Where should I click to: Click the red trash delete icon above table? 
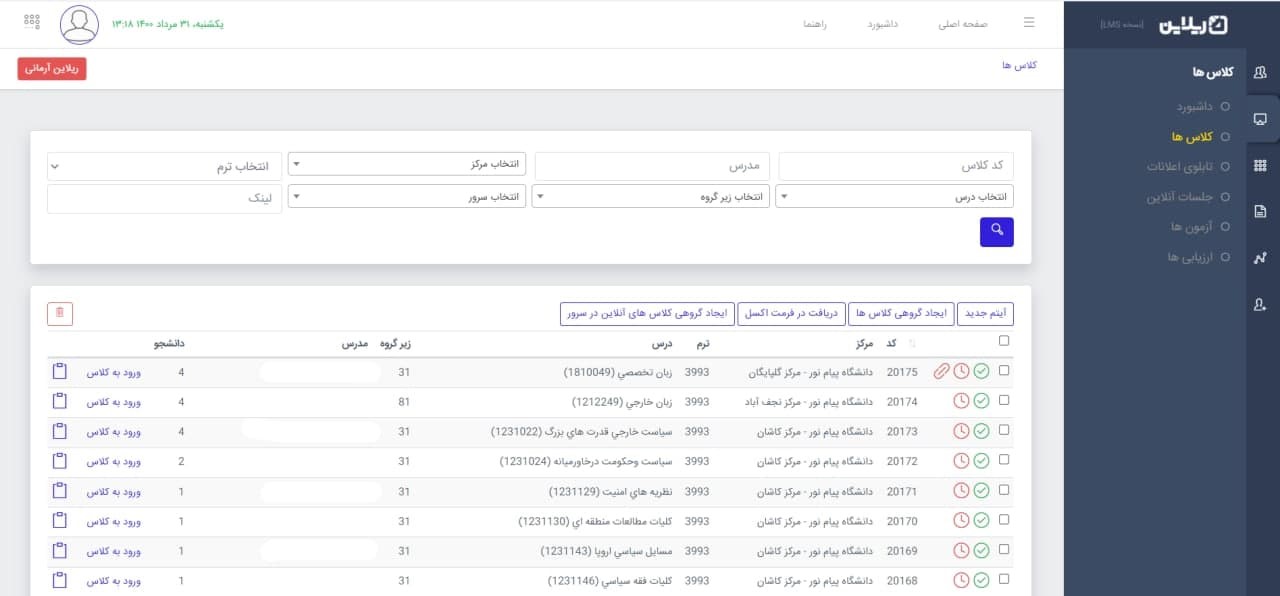60,314
